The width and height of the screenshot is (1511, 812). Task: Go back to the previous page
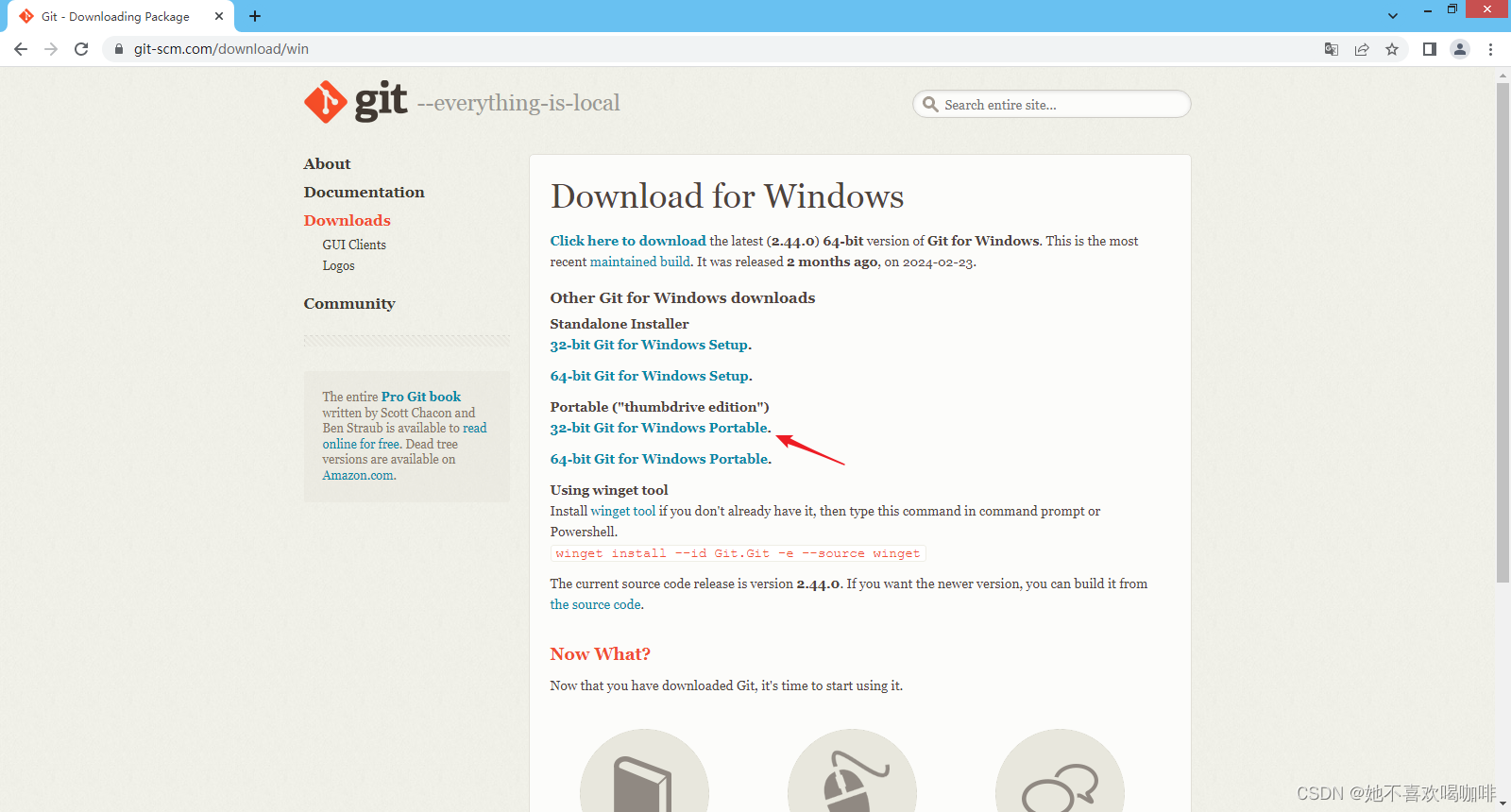tap(21, 49)
